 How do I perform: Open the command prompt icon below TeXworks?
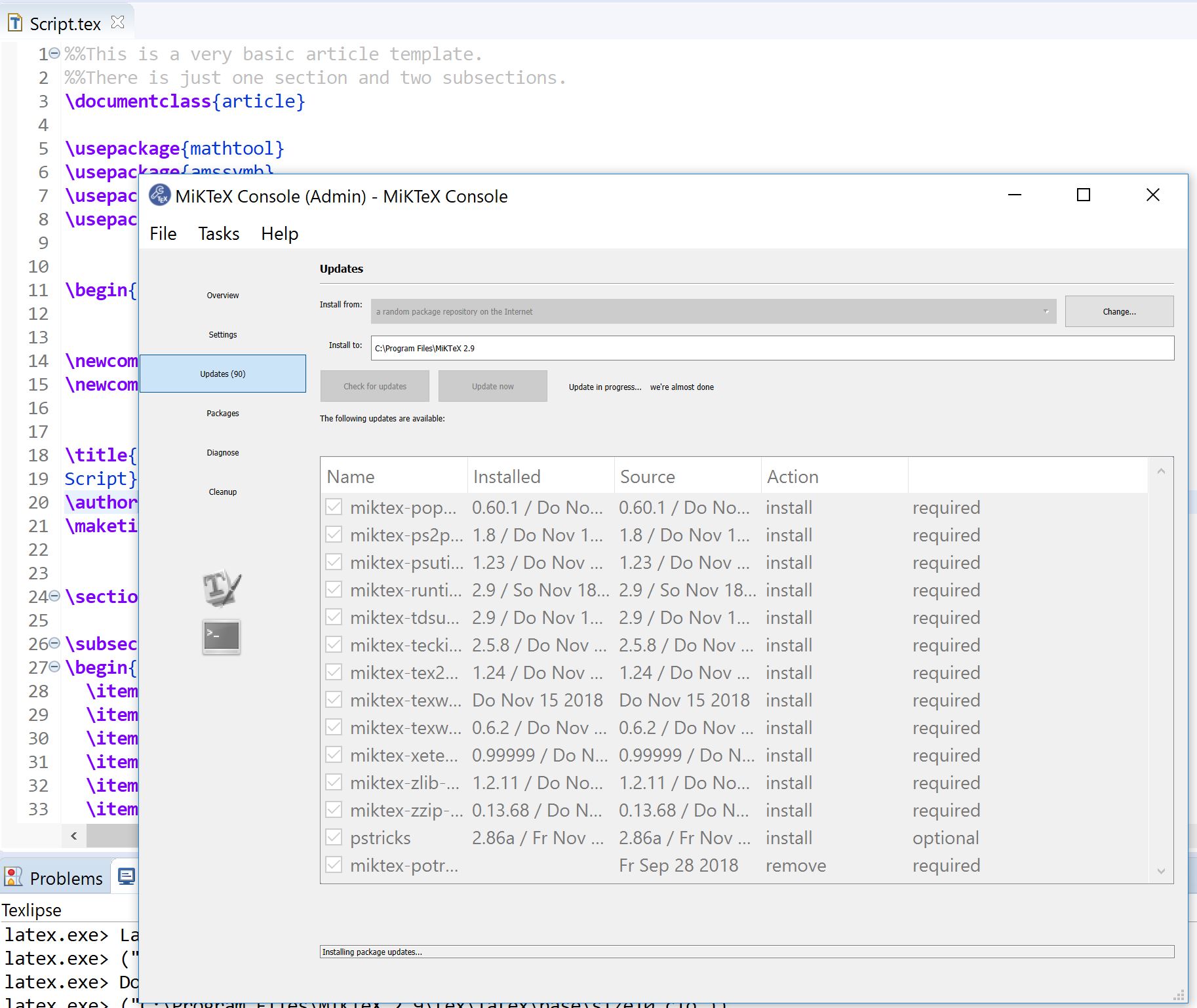pos(221,636)
